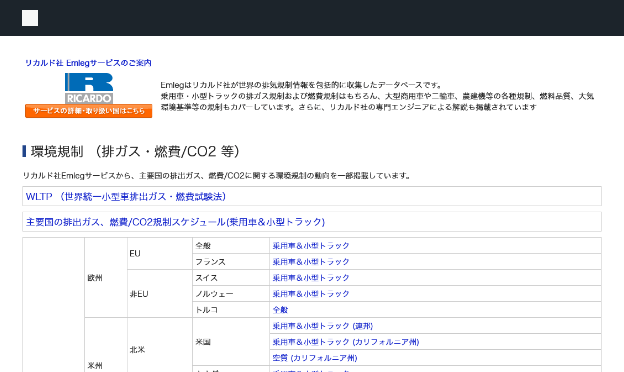Open 空質 (カリフォルニア州) link

click(x=315, y=358)
